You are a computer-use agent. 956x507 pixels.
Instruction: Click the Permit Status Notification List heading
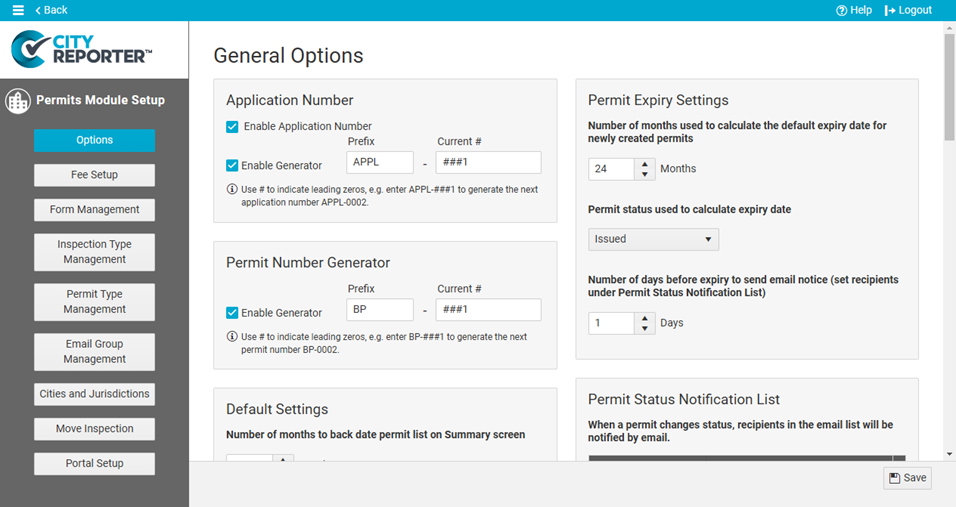click(683, 400)
